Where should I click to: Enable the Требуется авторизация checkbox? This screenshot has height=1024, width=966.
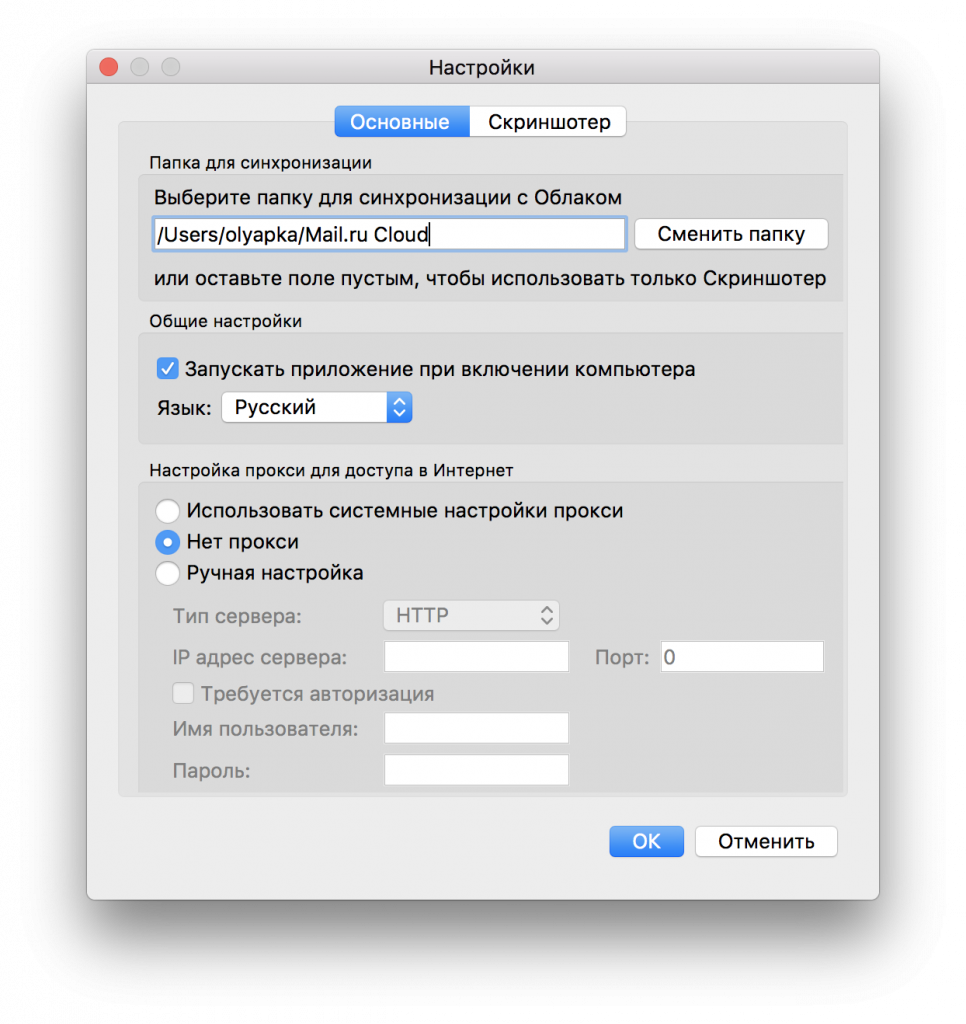coord(183,694)
